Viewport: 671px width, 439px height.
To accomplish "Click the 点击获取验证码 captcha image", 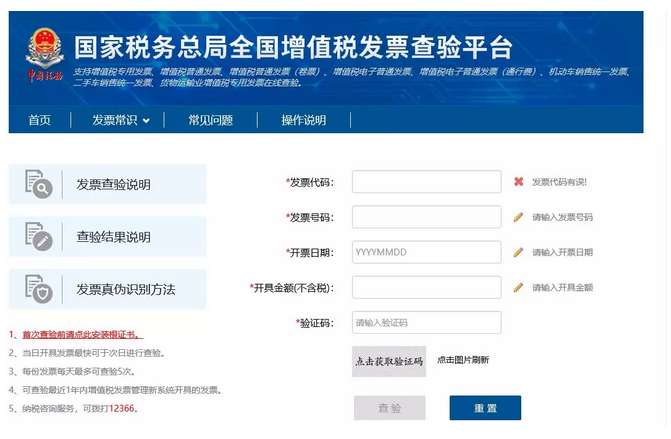I will pos(389,362).
